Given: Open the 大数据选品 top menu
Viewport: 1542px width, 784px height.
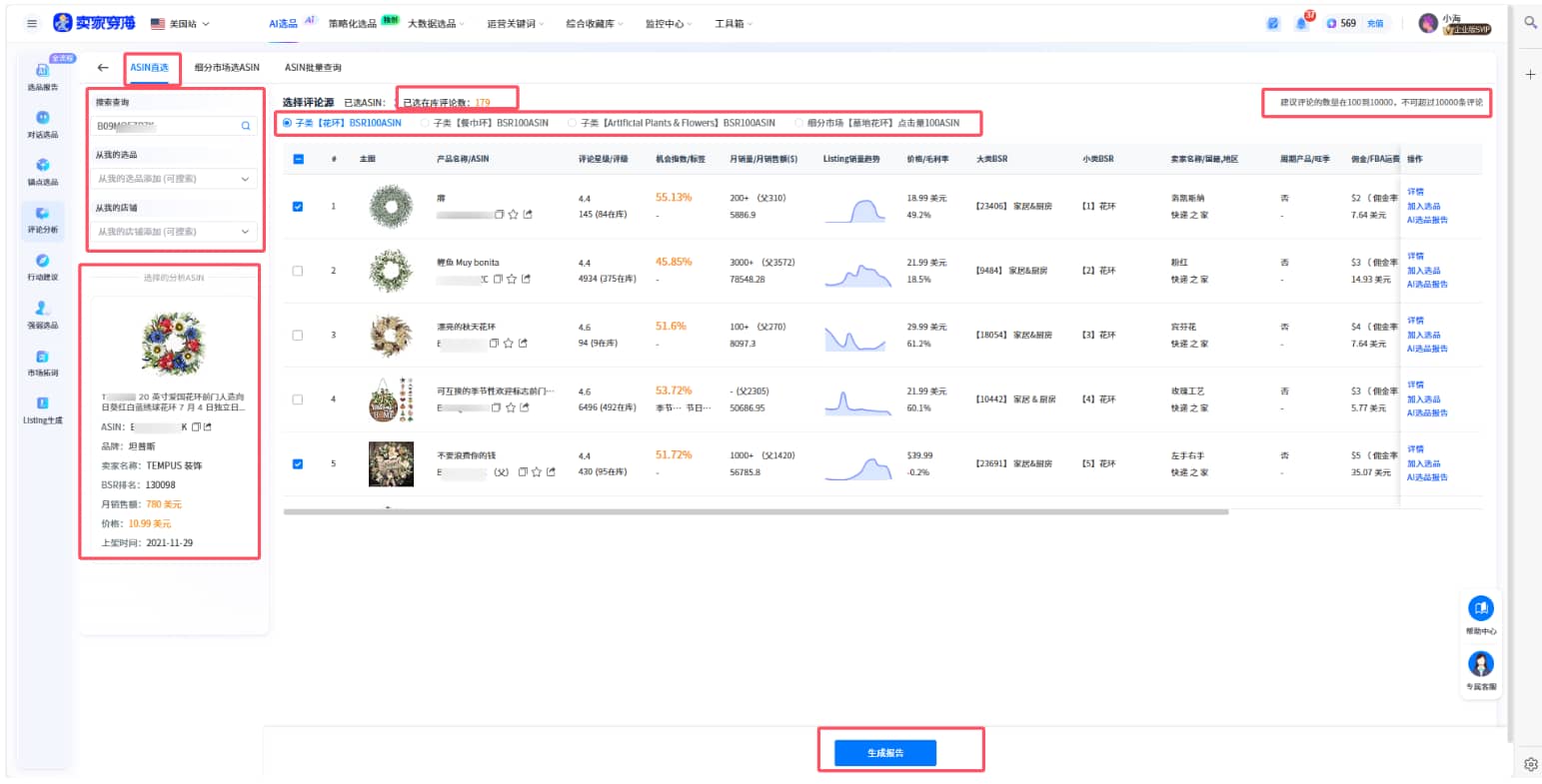Looking at the screenshot, I should (436, 23).
